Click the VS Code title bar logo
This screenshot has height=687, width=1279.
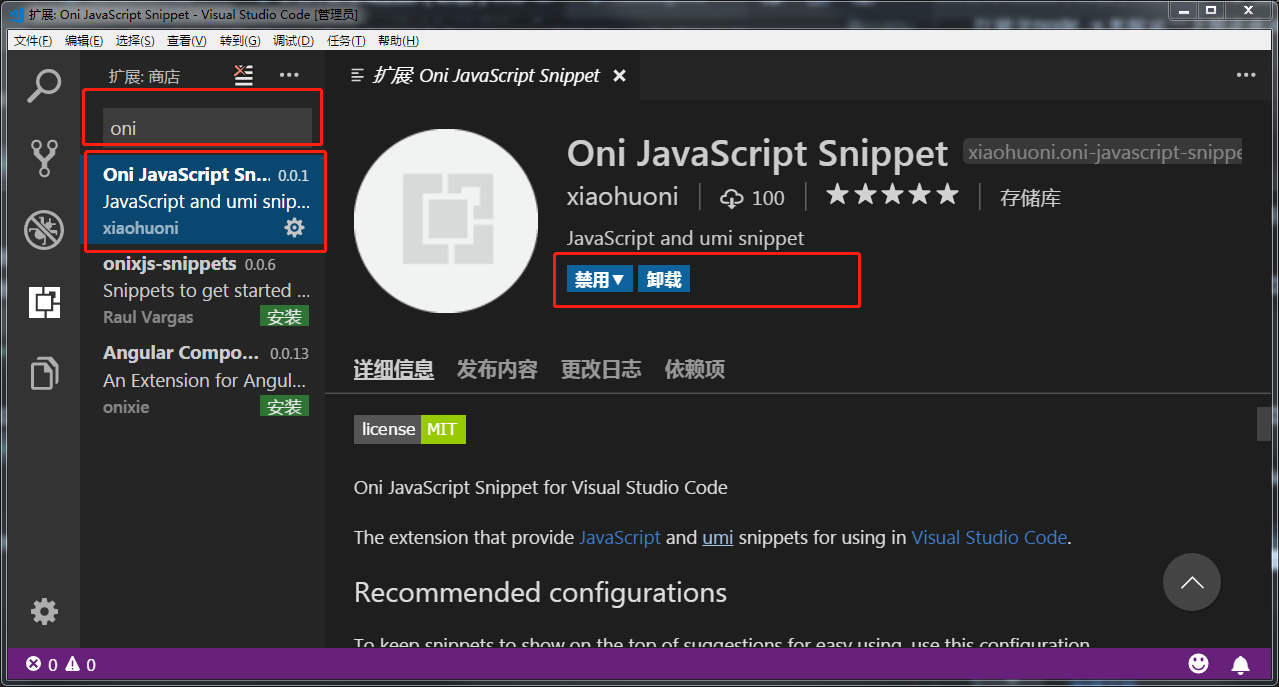point(17,15)
